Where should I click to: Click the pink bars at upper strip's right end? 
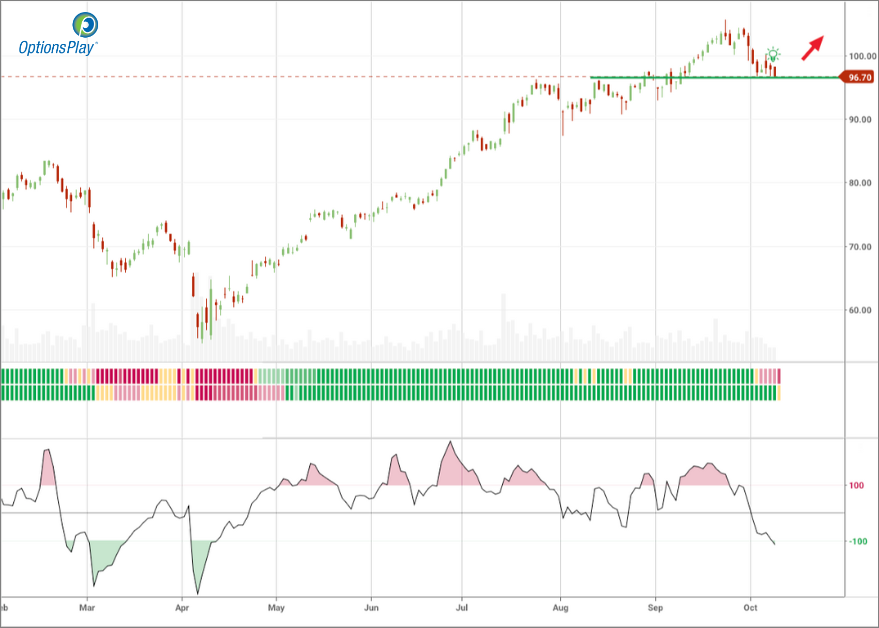click(x=769, y=376)
